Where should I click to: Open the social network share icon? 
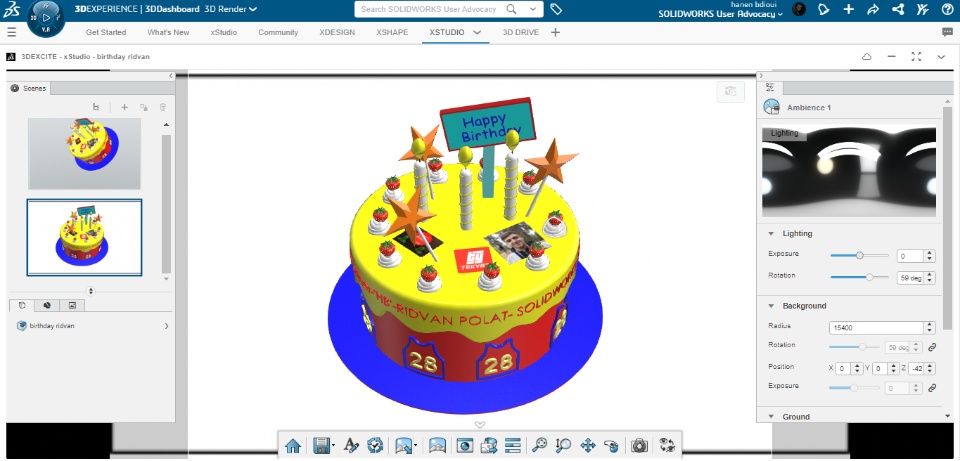point(898,9)
